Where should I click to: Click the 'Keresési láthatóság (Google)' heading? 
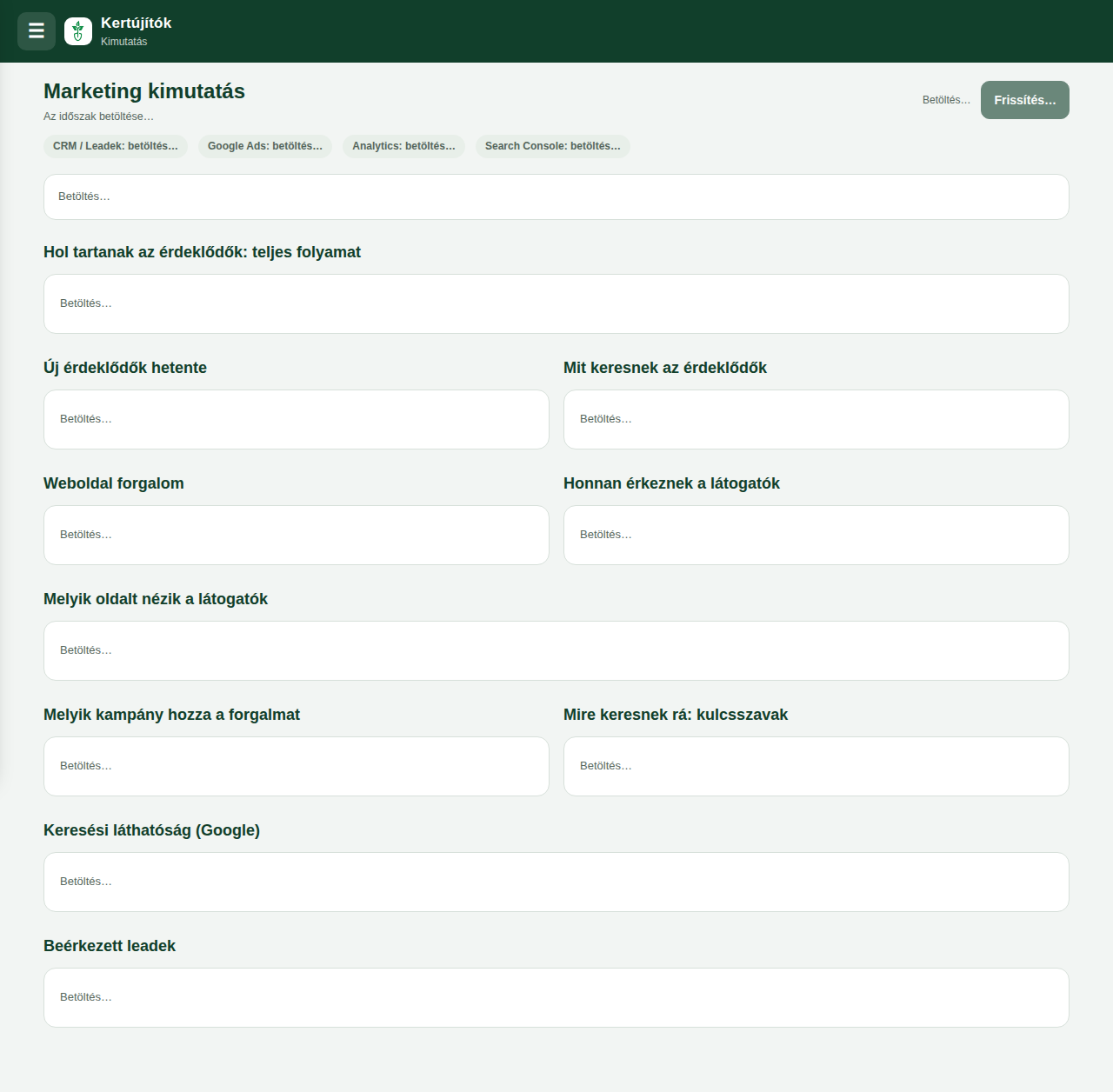pyautogui.click(x=151, y=830)
